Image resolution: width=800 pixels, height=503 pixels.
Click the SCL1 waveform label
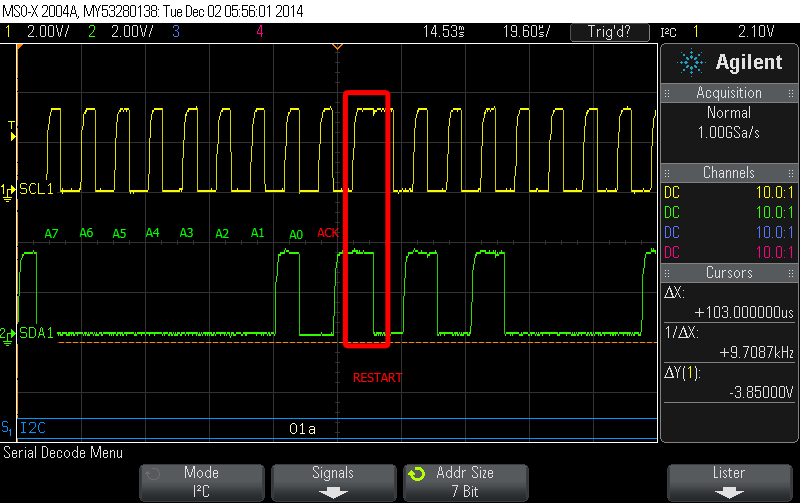[36, 189]
